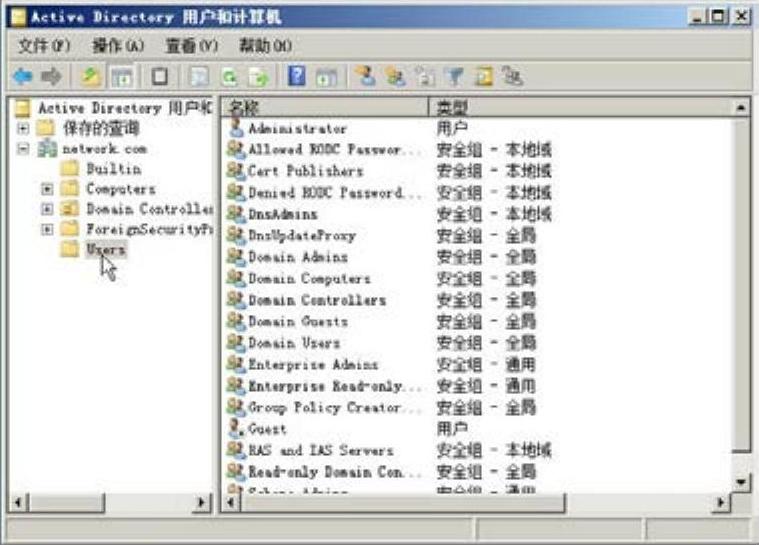759x545 pixels.
Task: Expand the Domain Controllers node
Action: [47, 209]
